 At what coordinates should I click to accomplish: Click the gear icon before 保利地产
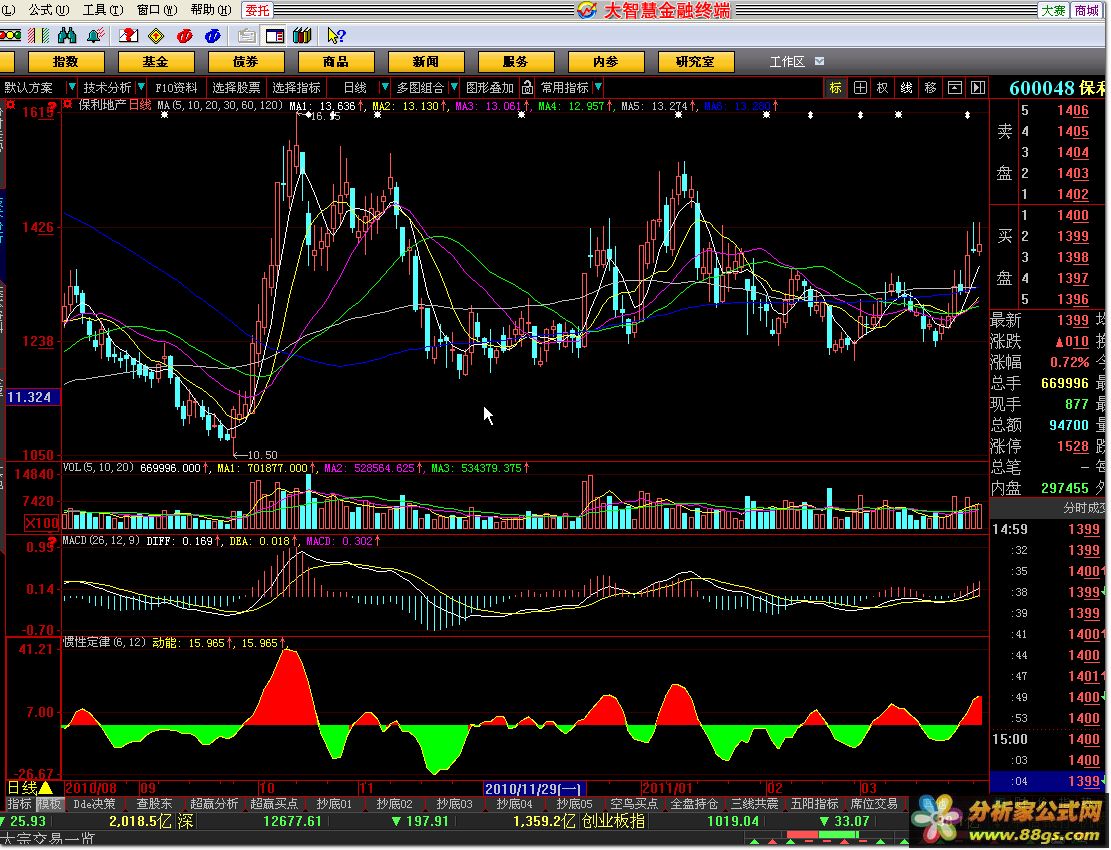[x=68, y=105]
